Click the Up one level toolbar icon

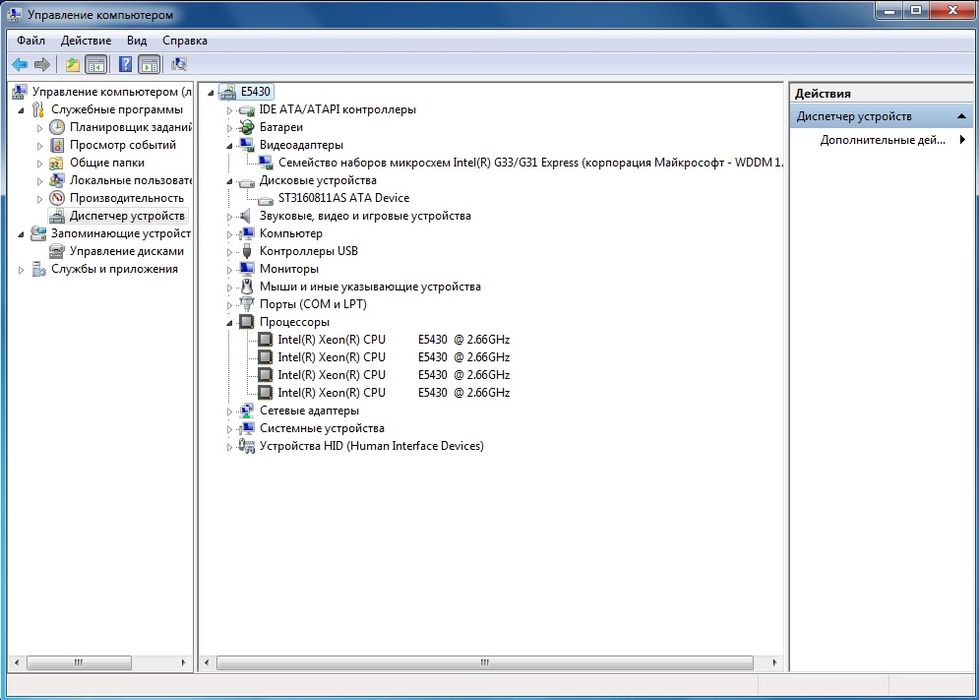pos(72,64)
